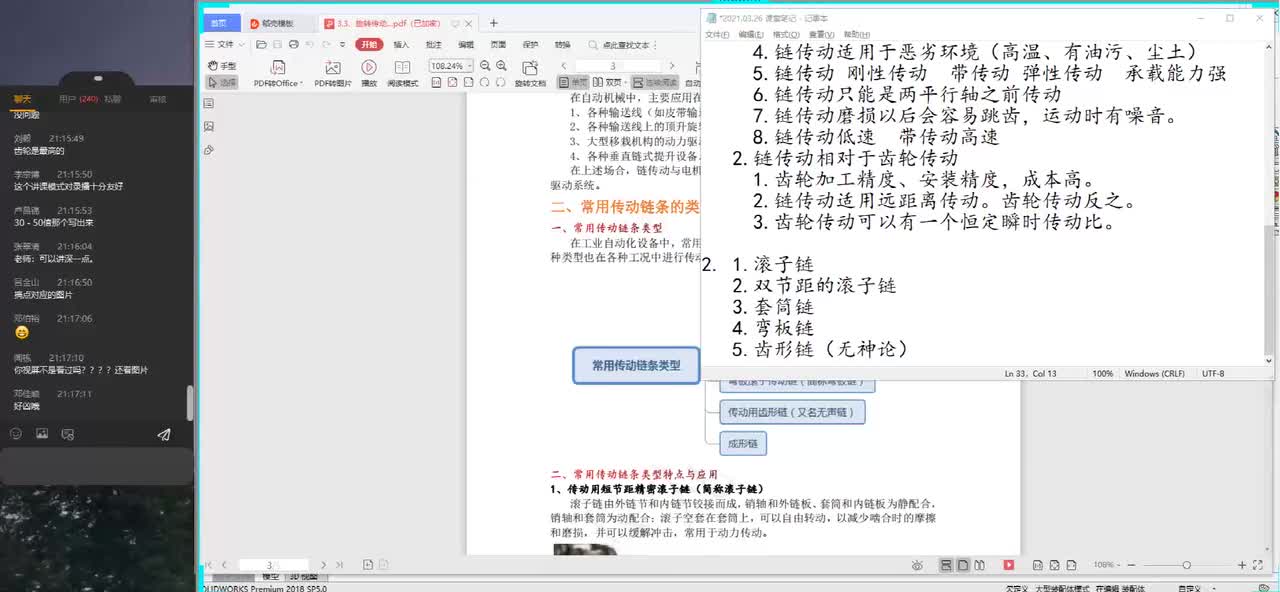Expand the quick access toolbar customize arrow
Image resolution: width=1280 pixels, height=592 pixels.
tap(342, 45)
